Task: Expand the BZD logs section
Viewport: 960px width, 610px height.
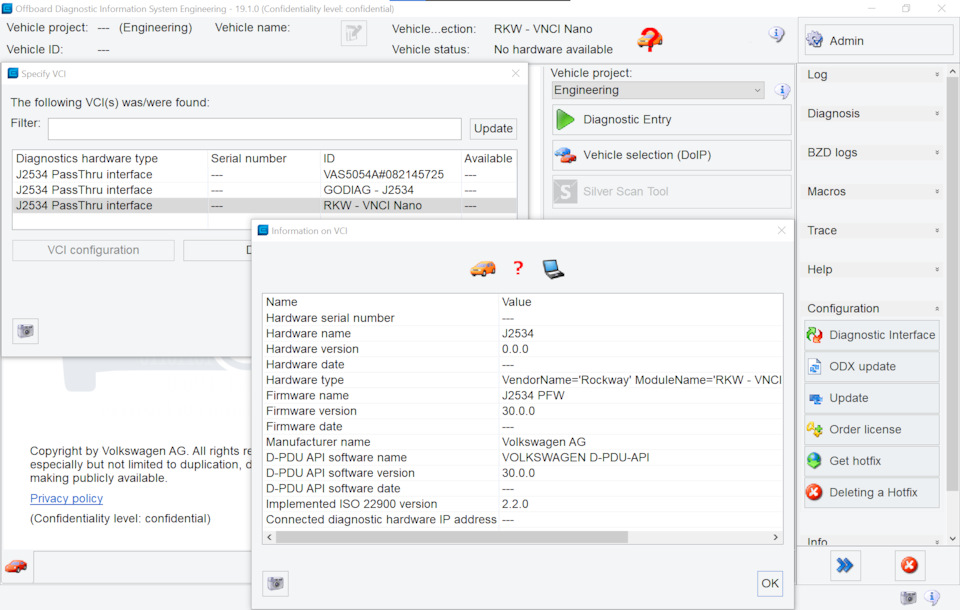Action: point(872,152)
